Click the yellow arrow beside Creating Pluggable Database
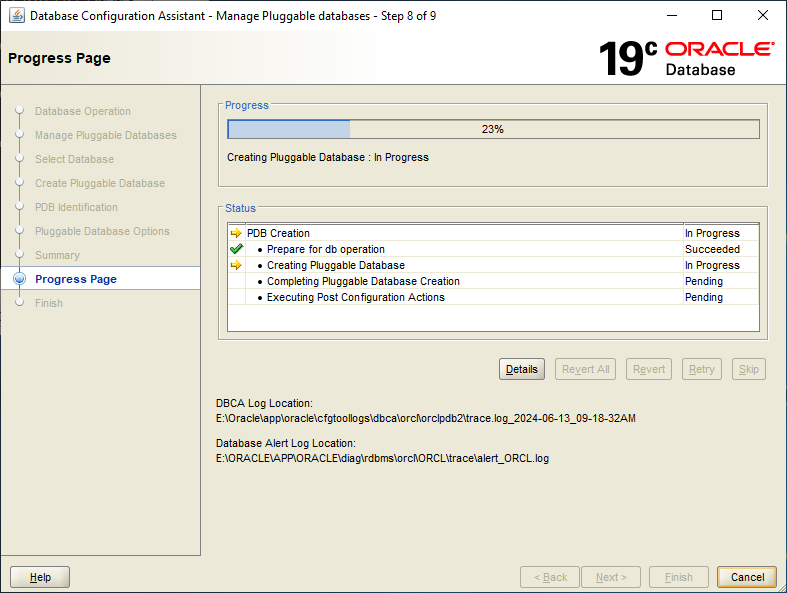Screen dimensions: 787x593 [236, 265]
